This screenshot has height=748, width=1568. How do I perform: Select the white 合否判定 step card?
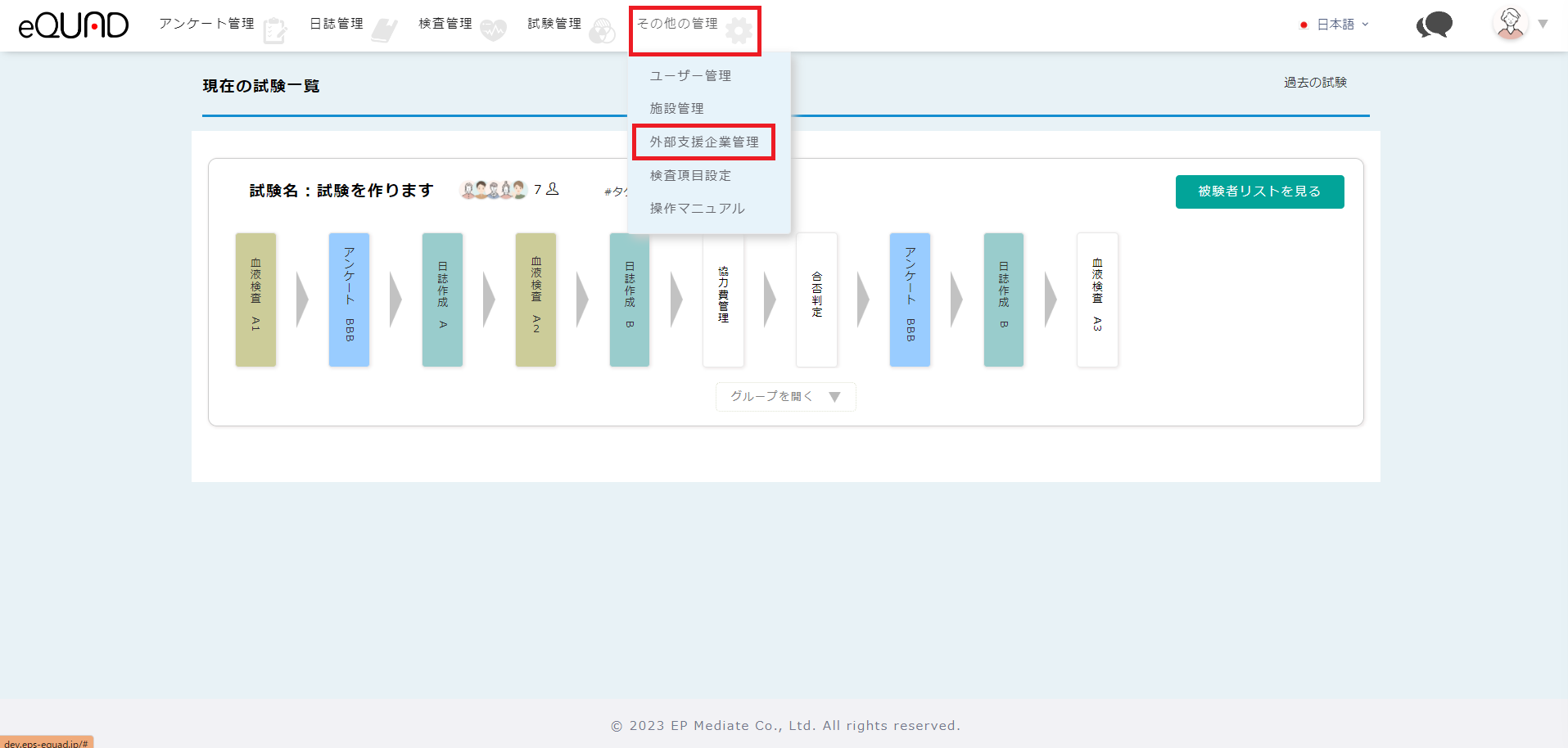tap(816, 300)
